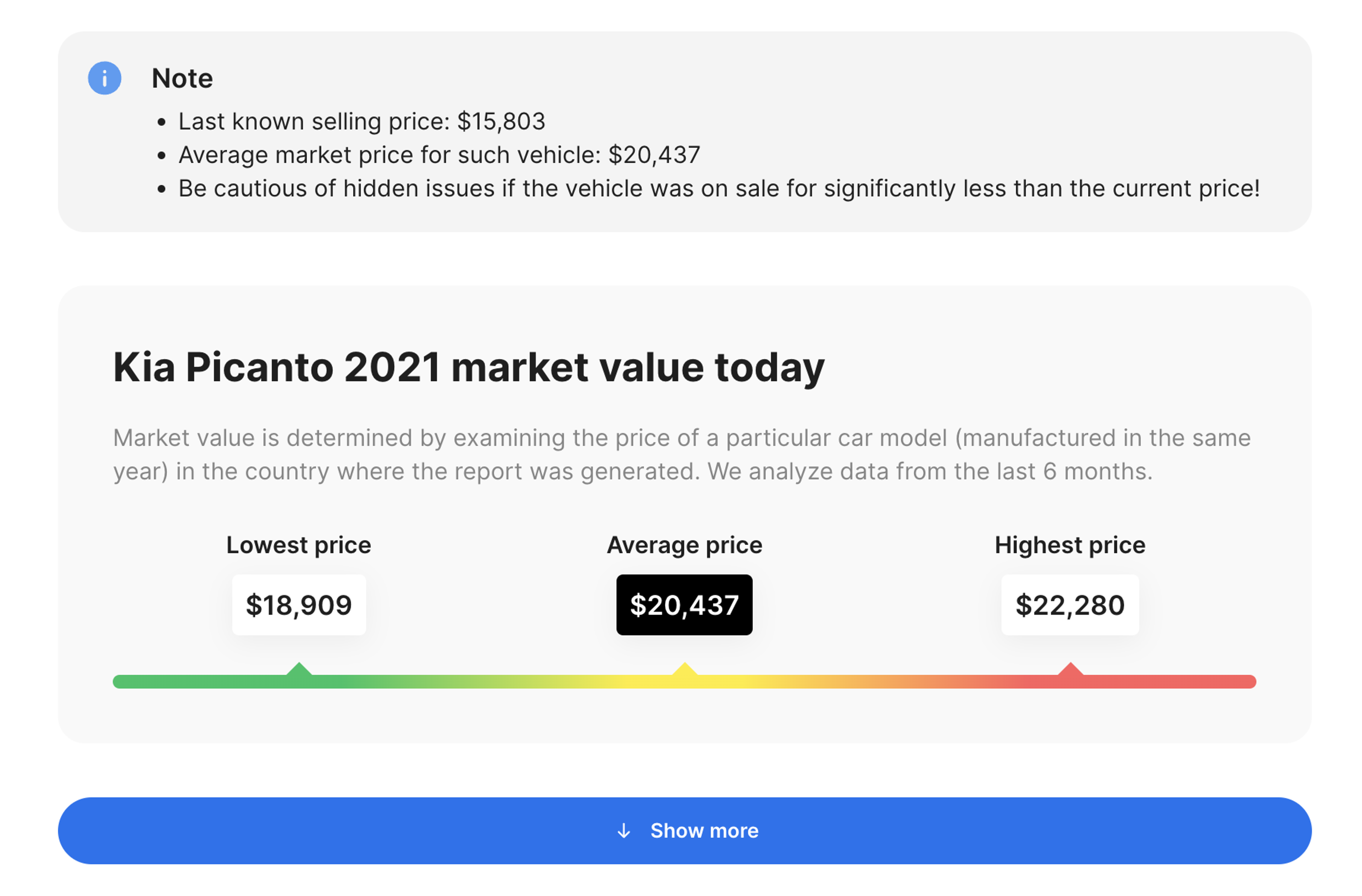
Task: Click the yellow average price marker triangle
Action: 685,669
